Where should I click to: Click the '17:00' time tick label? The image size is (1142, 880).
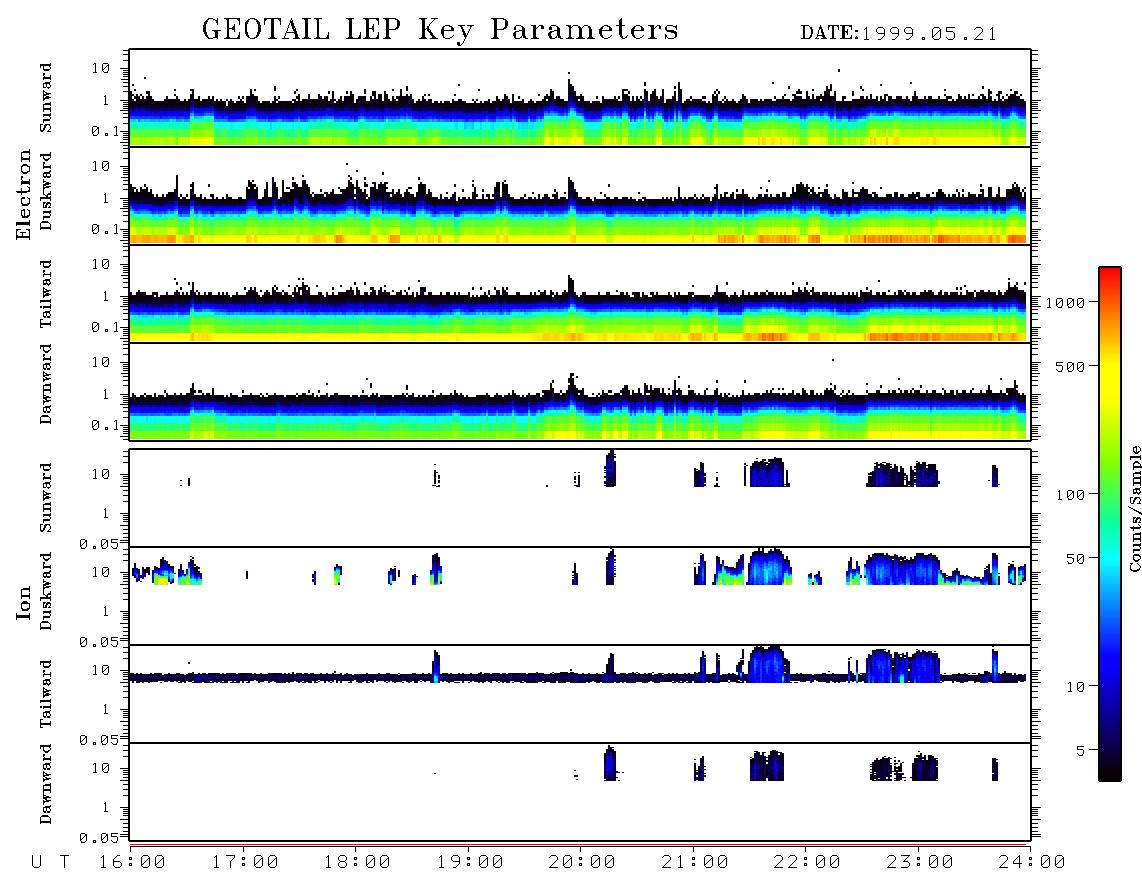[245, 863]
